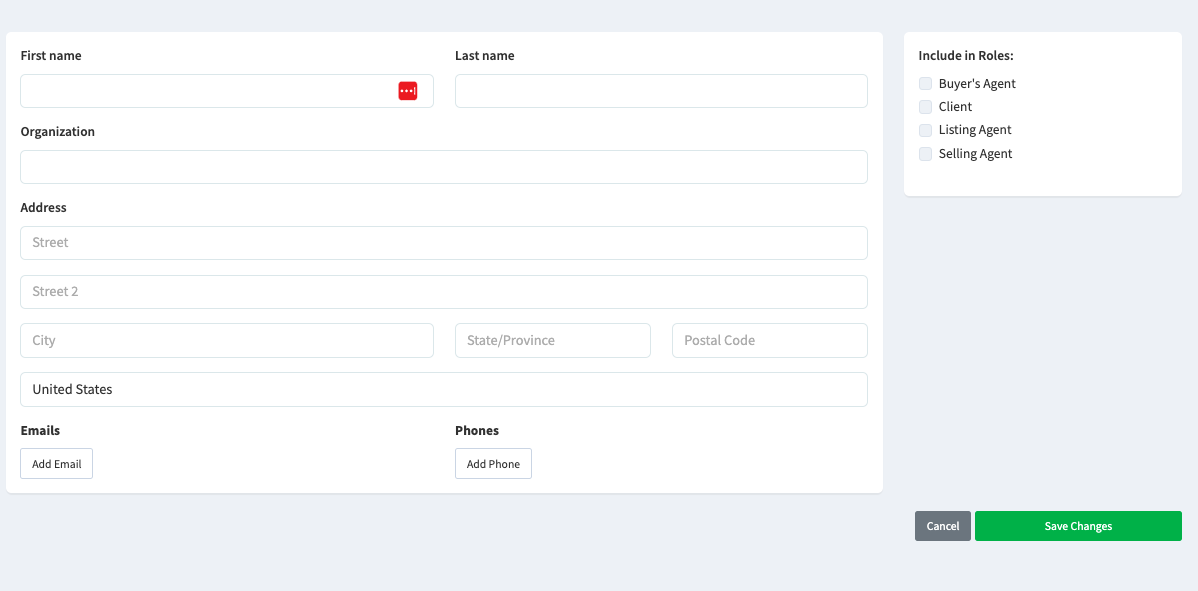Click the Postal Code field

[769, 340]
